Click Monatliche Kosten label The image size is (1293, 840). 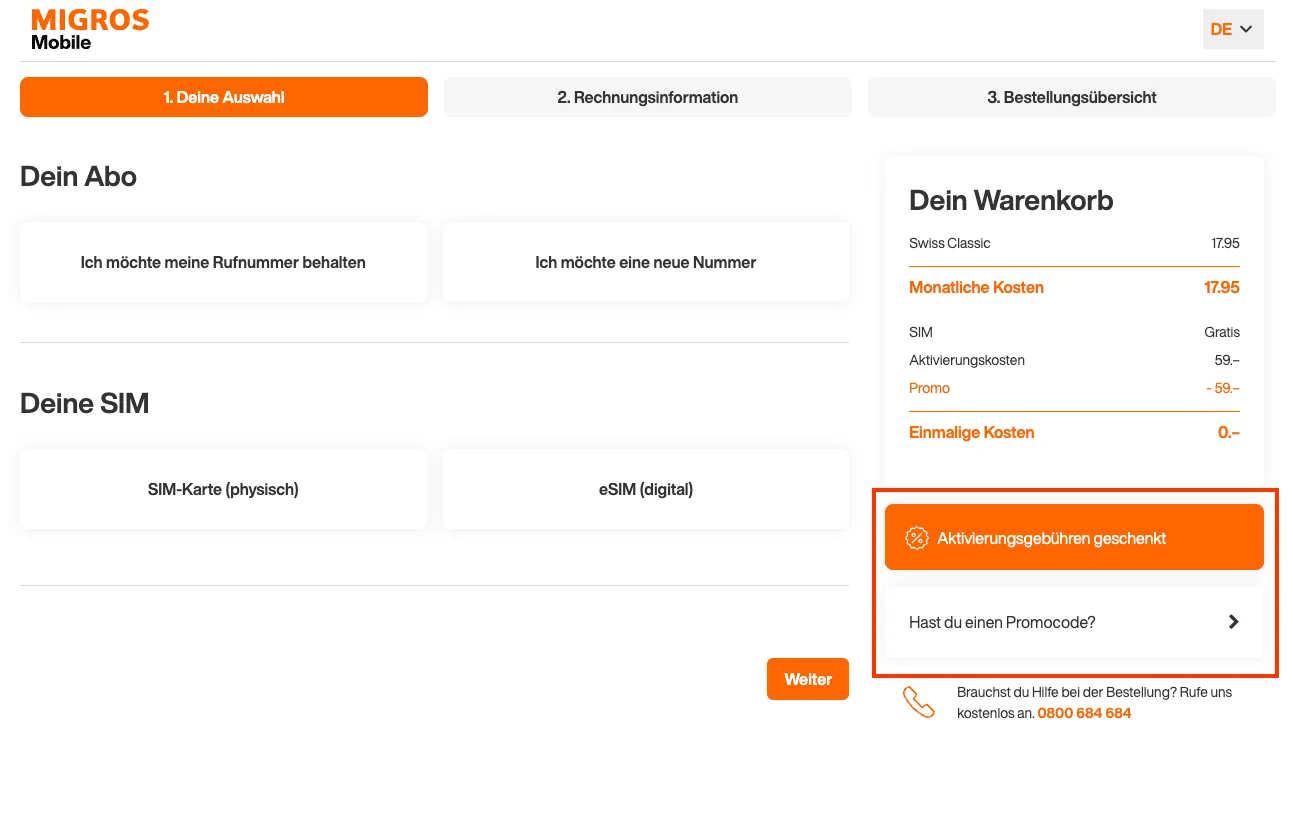[x=976, y=287]
